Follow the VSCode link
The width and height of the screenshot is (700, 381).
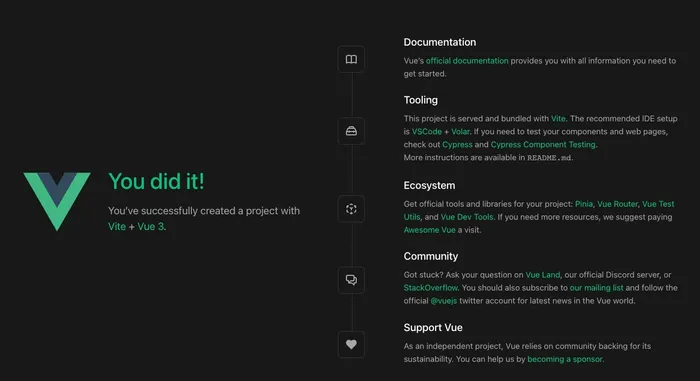pyautogui.click(x=426, y=132)
